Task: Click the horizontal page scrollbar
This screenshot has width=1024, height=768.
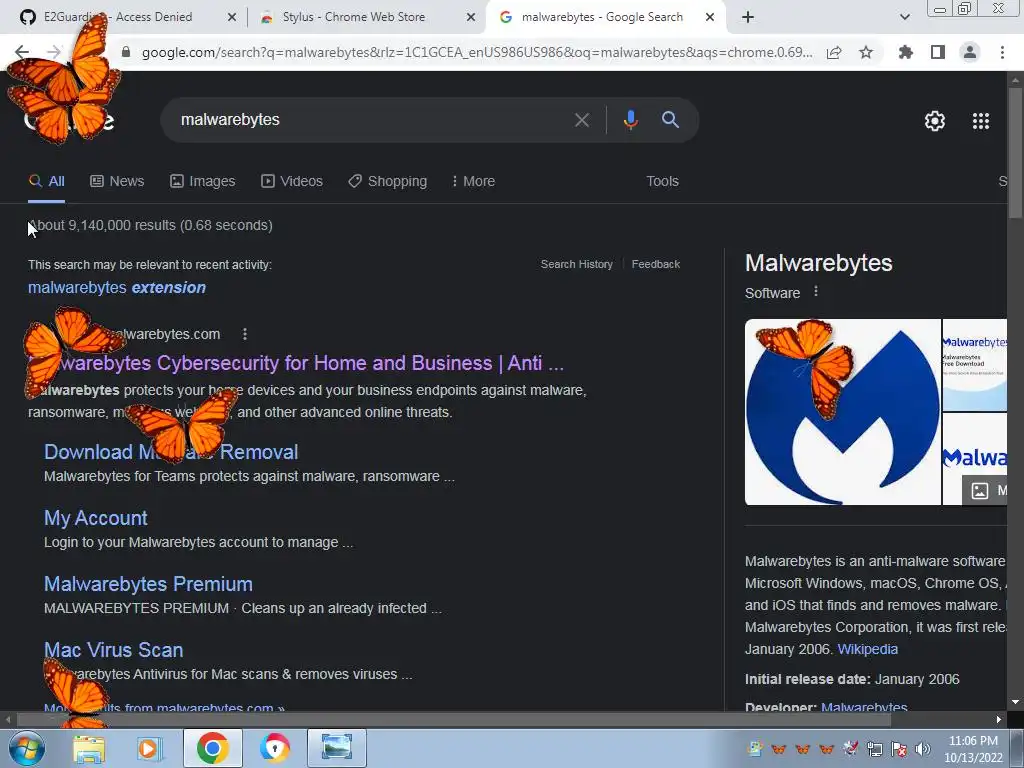Action: (x=453, y=720)
